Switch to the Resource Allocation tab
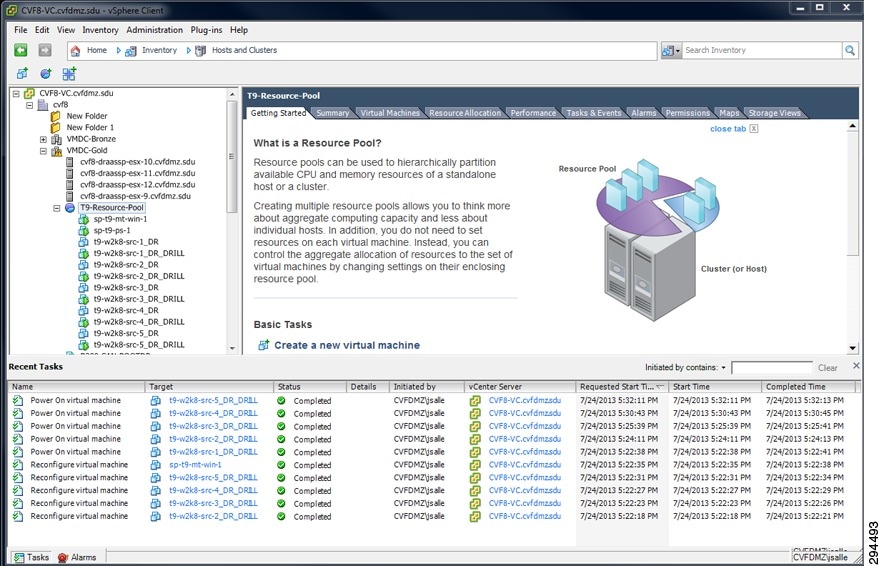Screen dimensions: 879x566 [x=465, y=113]
